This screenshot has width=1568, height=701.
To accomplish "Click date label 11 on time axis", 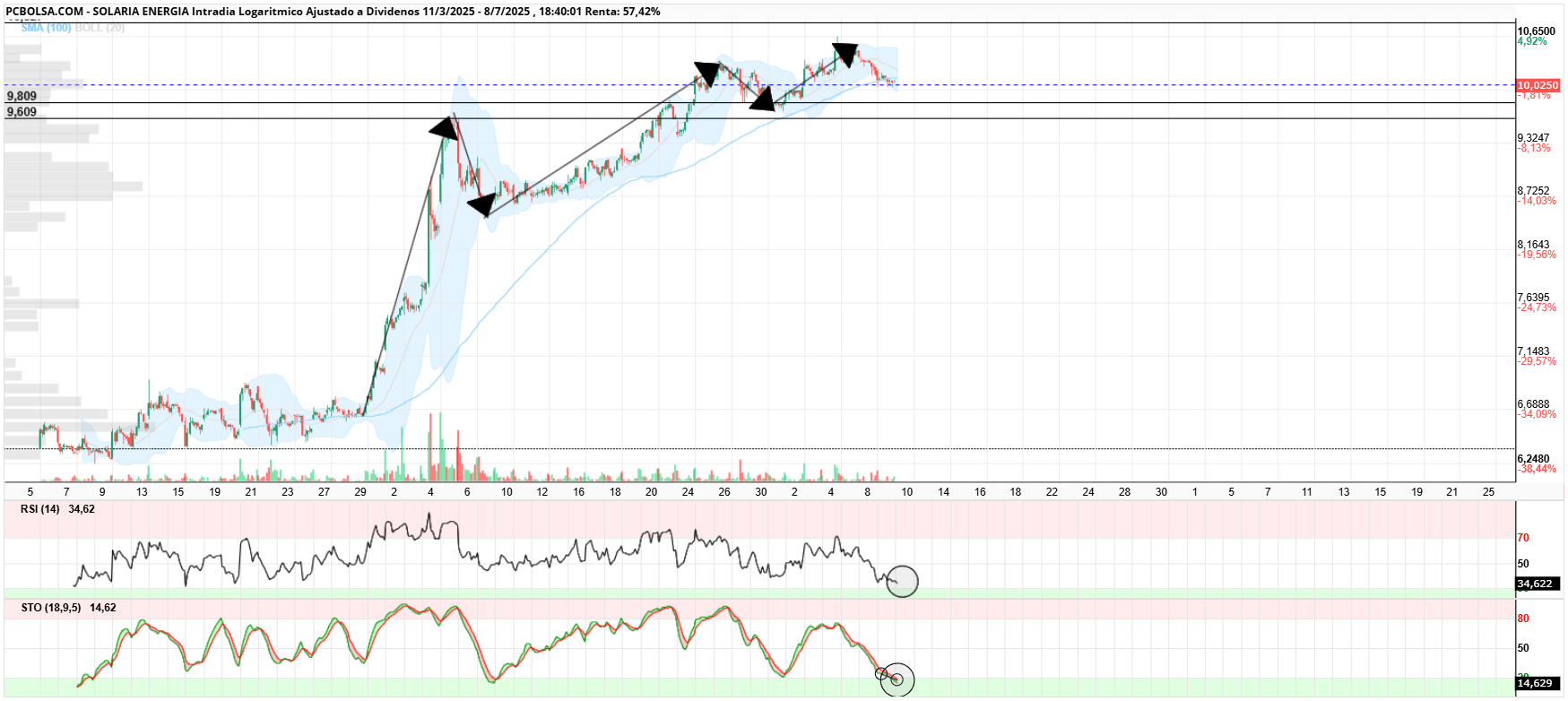I will [1307, 492].
